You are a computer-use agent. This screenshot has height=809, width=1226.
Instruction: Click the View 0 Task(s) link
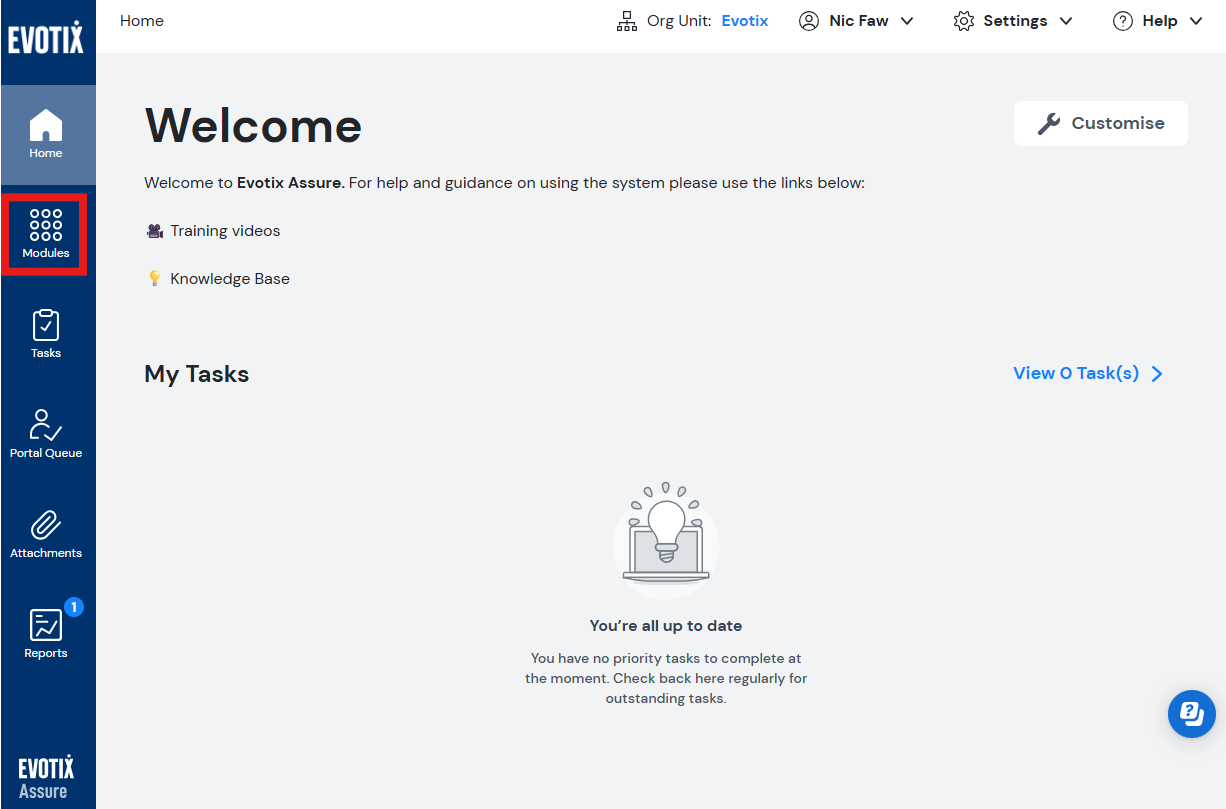pos(1076,373)
